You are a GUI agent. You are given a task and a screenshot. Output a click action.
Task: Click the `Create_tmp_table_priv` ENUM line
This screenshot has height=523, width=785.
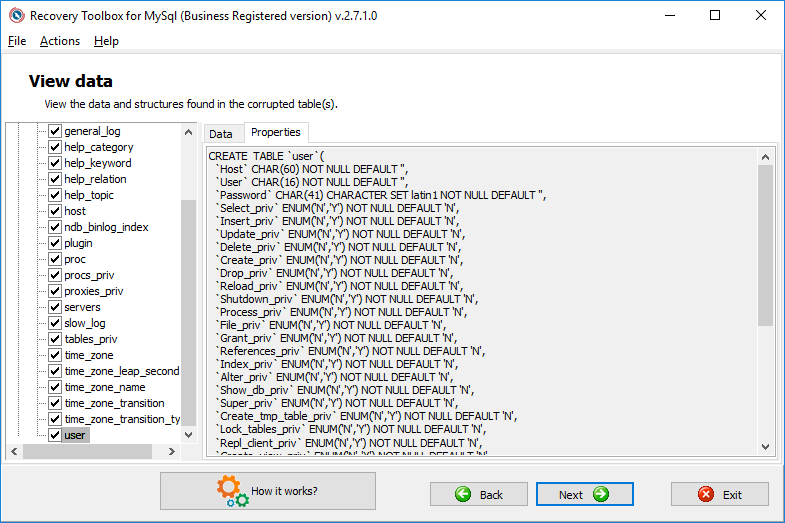(366, 416)
